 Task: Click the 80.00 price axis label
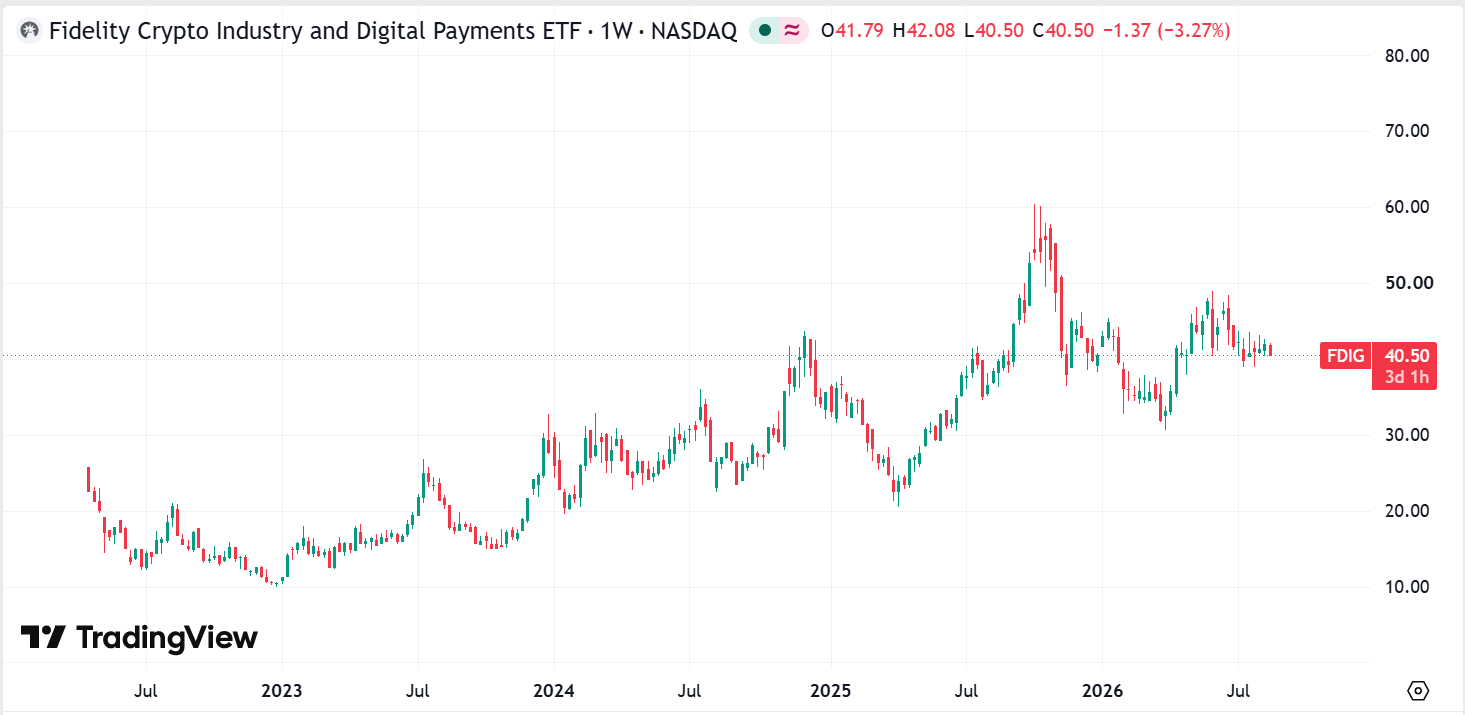(x=1407, y=55)
